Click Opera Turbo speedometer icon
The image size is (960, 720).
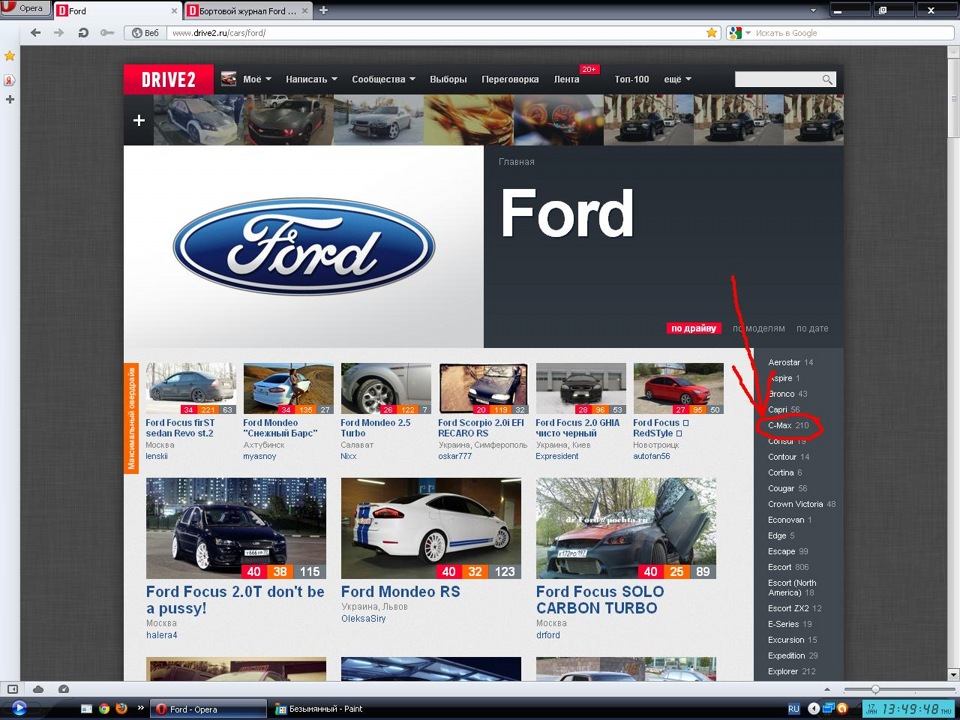click(x=64, y=689)
